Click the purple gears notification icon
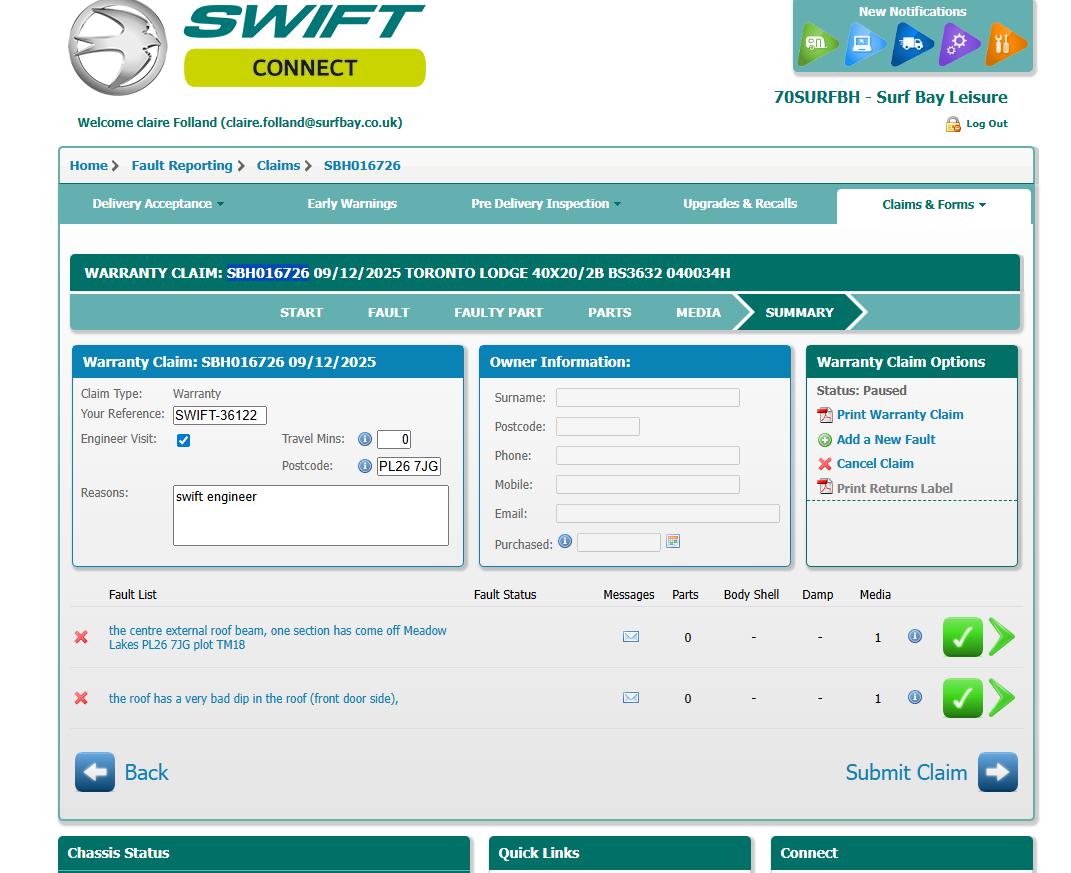 [x=958, y=44]
